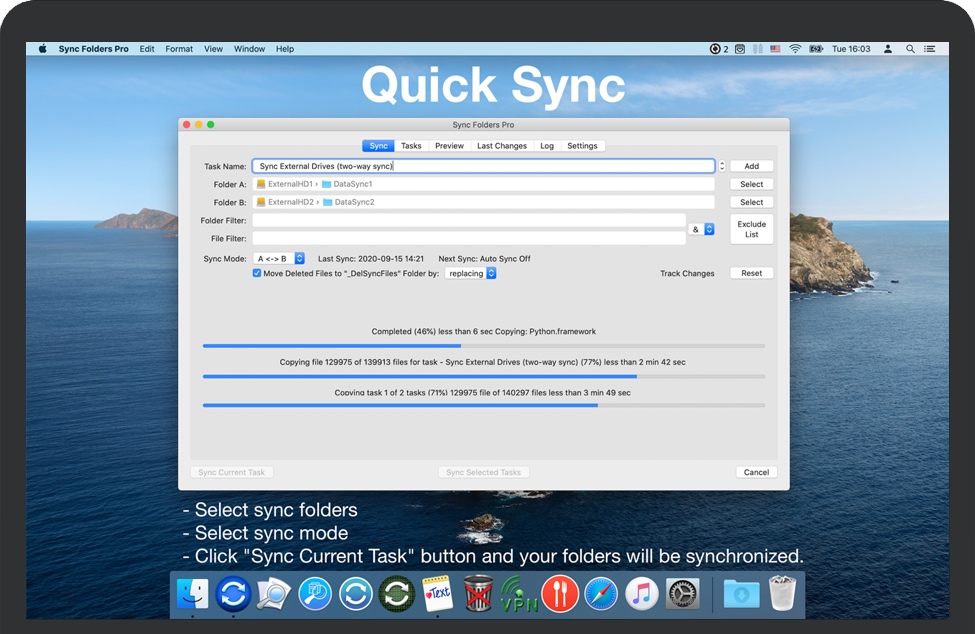
Task: Uncheck Move Deleted Files to _DelSyncFiles checkbox
Action: (257, 273)
